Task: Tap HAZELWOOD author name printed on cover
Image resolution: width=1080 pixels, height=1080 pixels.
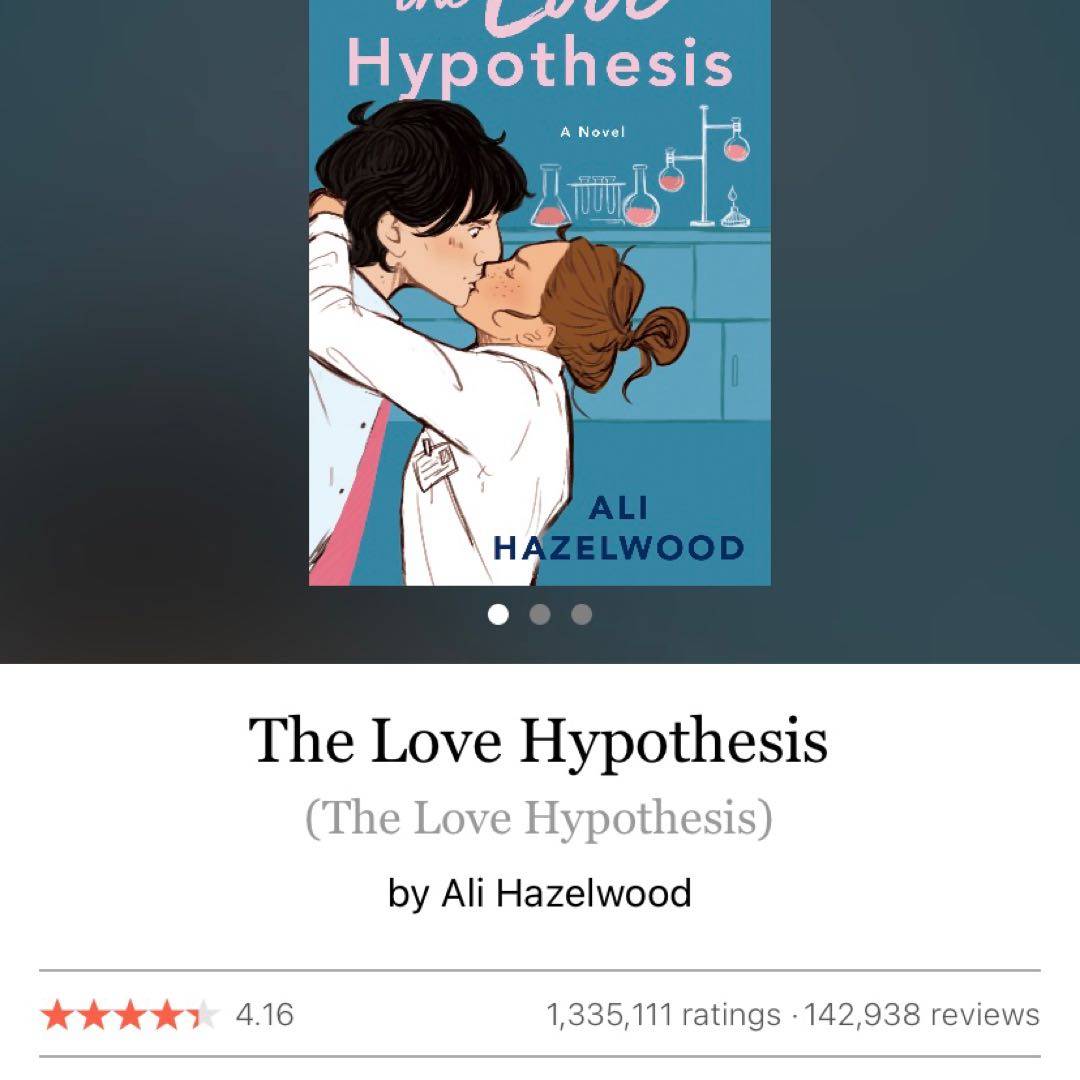Action: (619, 548)
